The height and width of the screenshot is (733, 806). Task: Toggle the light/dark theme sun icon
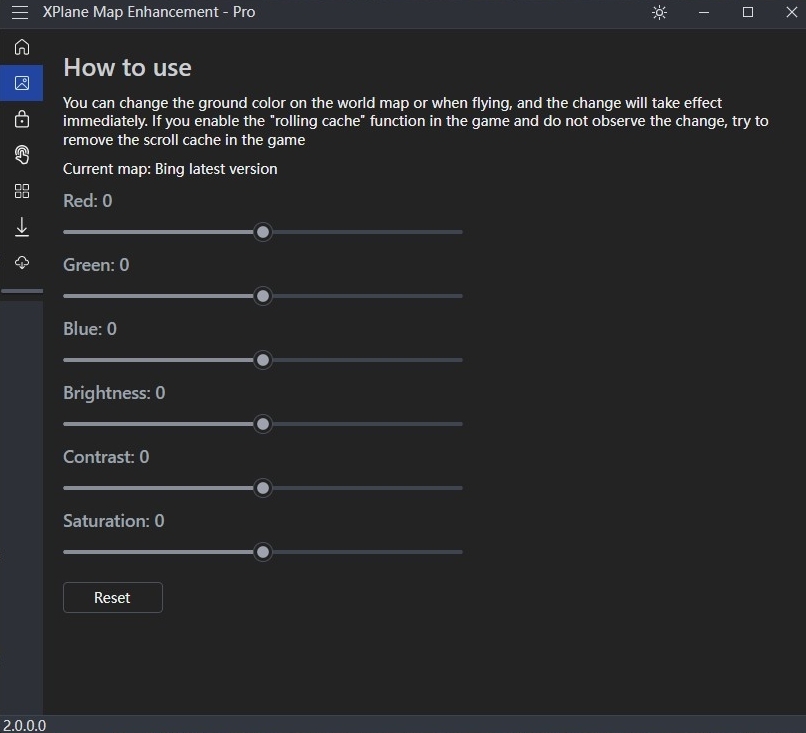coord(659,13)
